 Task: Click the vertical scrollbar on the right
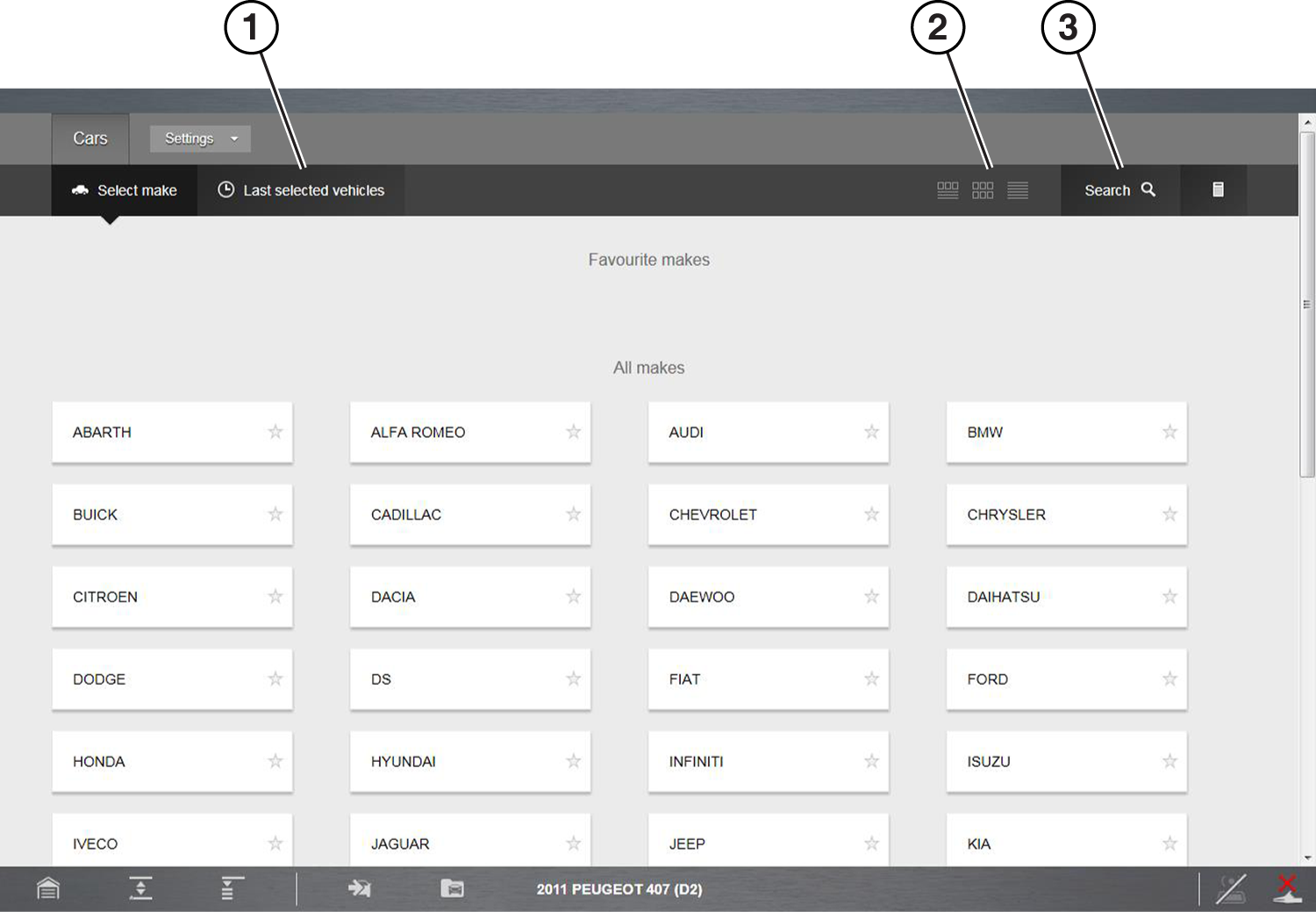(1307, 304)
